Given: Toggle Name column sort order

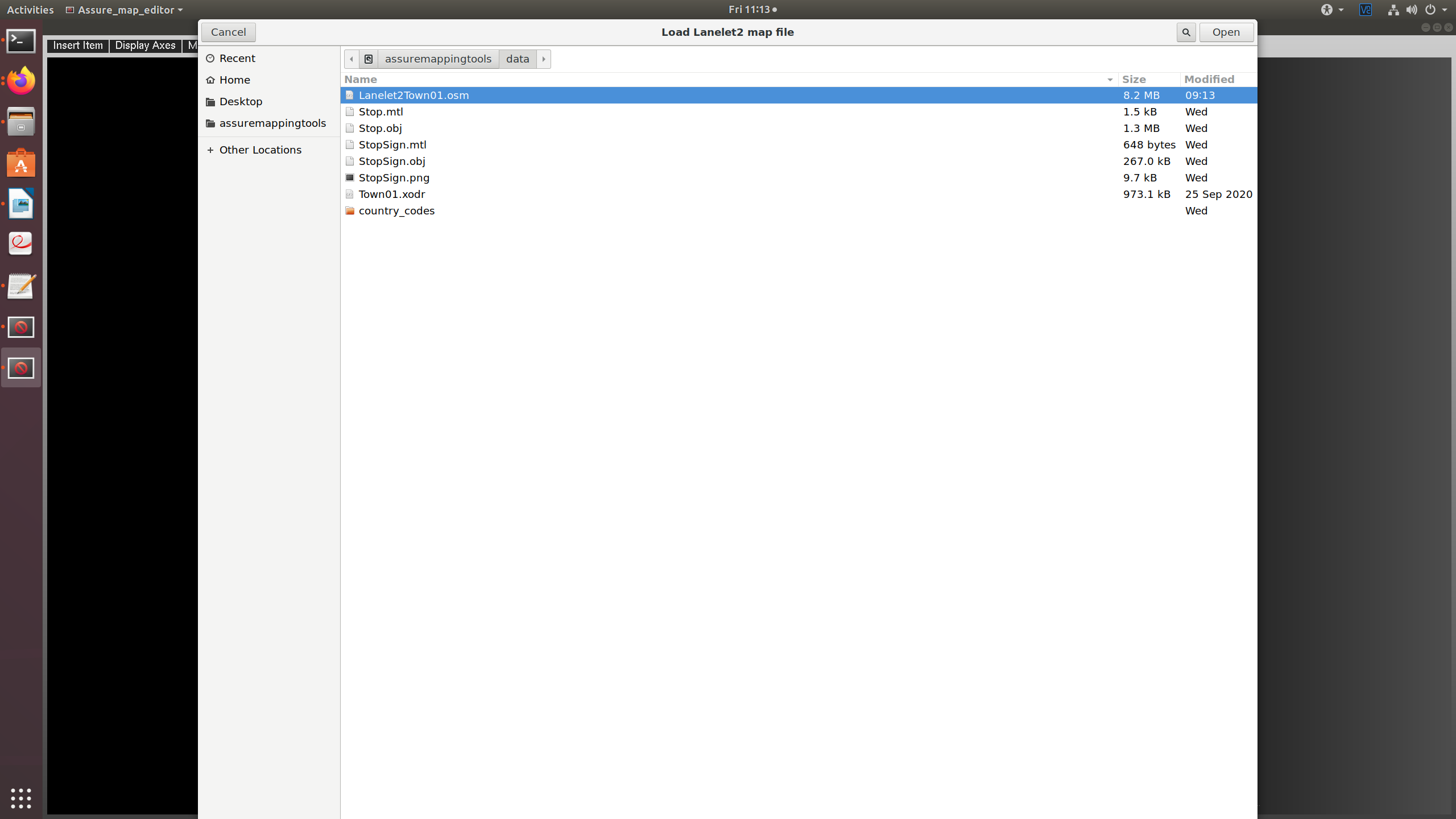Looking at the screenshot, I should pos(361,79).
